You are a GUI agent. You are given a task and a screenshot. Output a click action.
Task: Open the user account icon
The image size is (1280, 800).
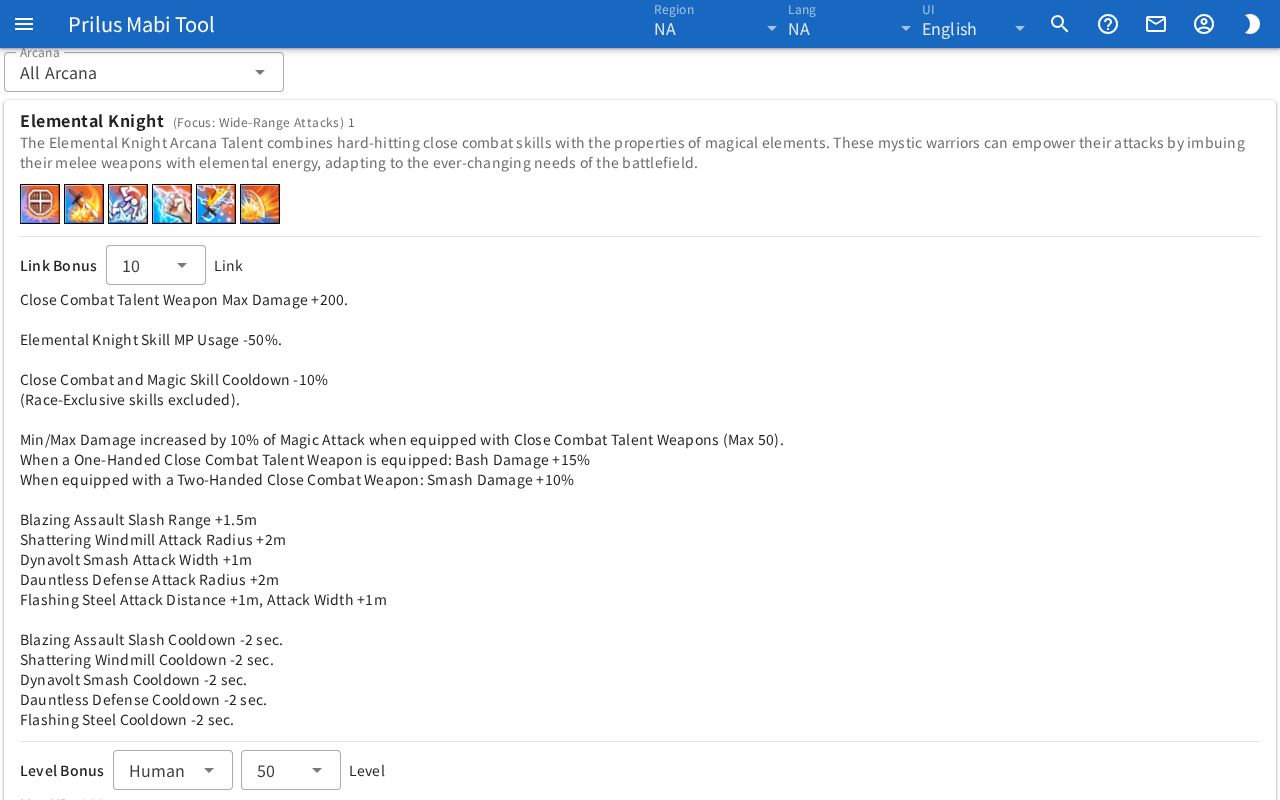1204,24
